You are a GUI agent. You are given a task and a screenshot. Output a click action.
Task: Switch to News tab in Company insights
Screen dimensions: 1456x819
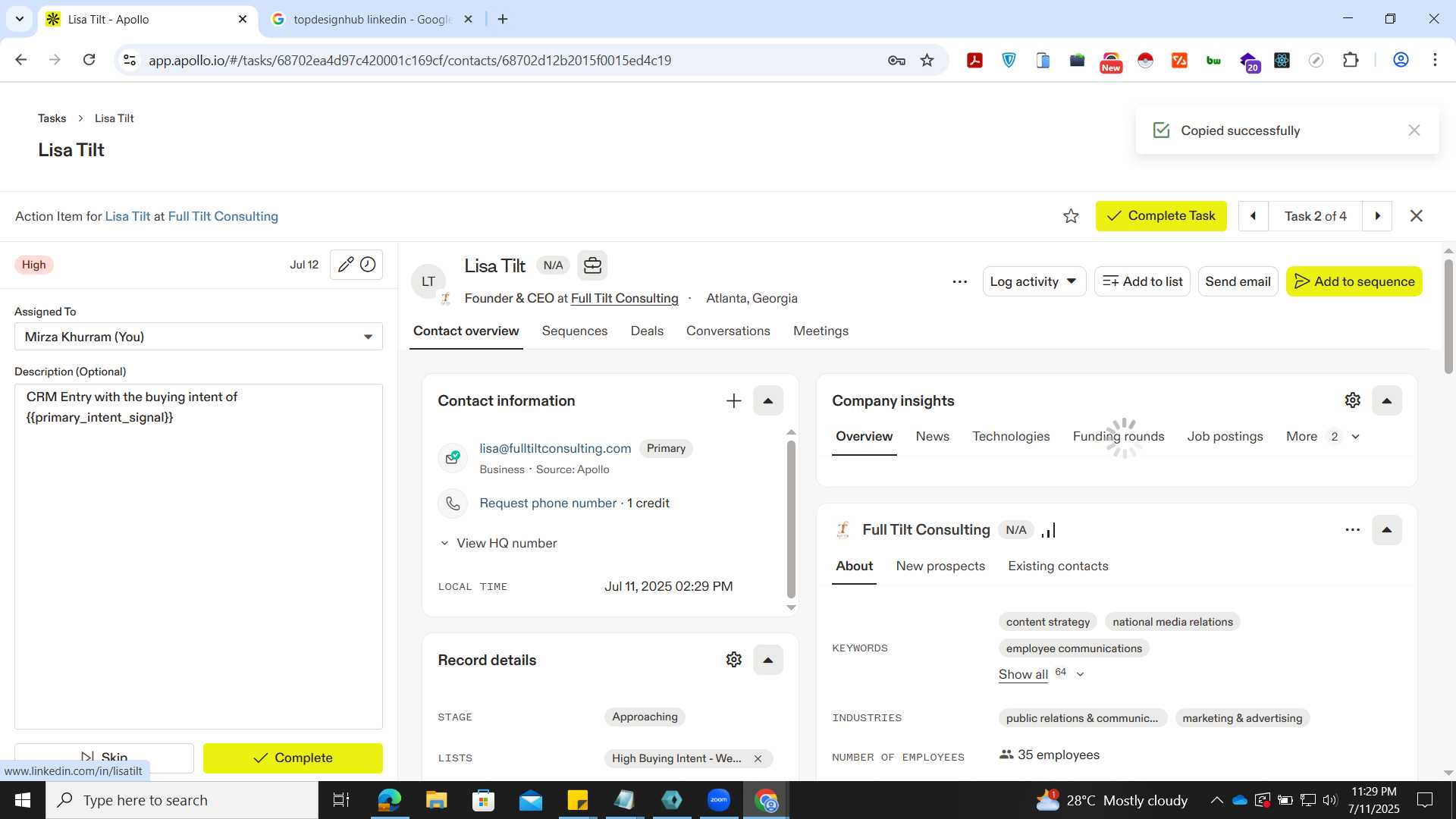[932, 437]
